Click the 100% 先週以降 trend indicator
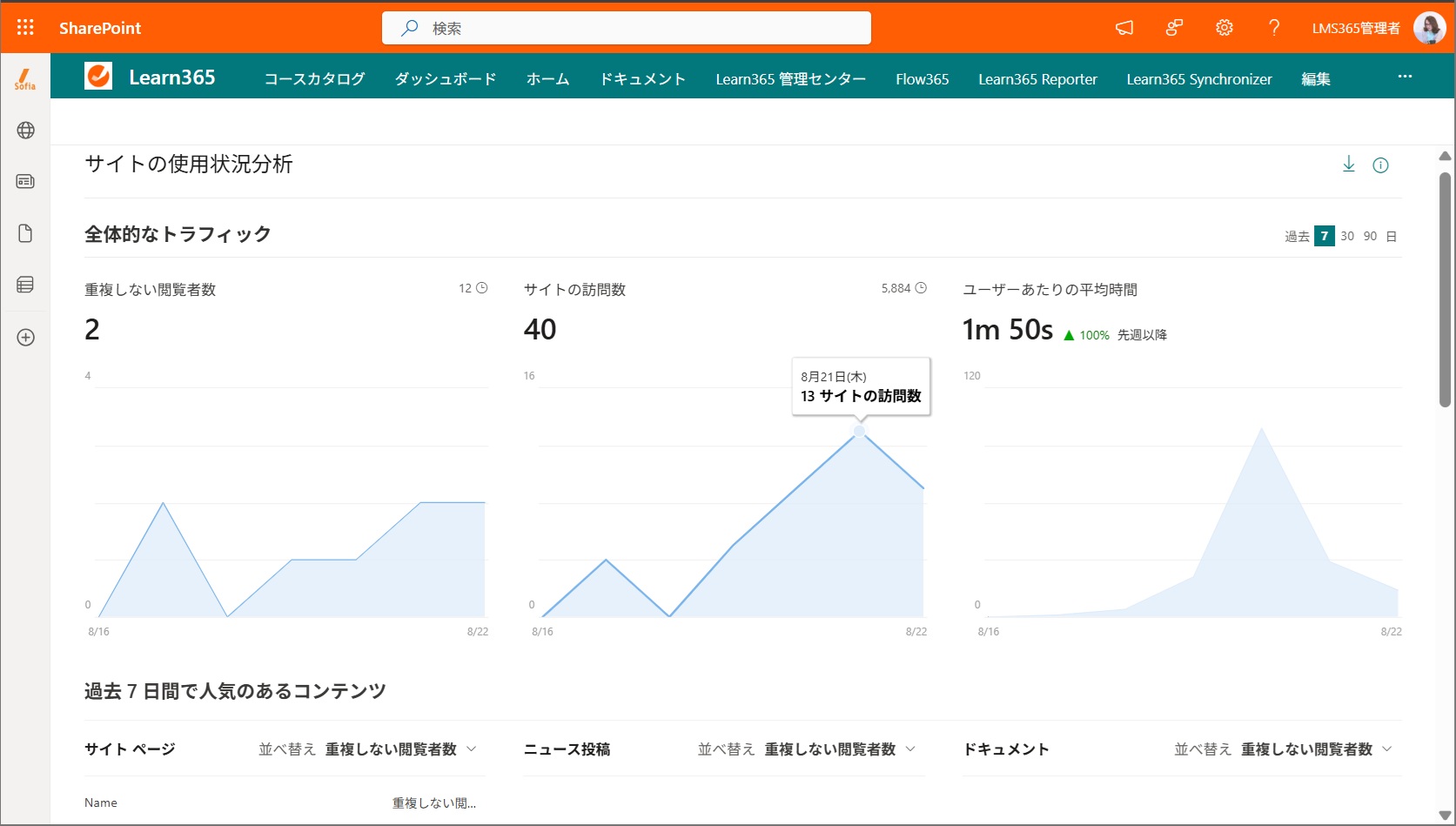The image size is (1456, 826). click(1116, 335)
